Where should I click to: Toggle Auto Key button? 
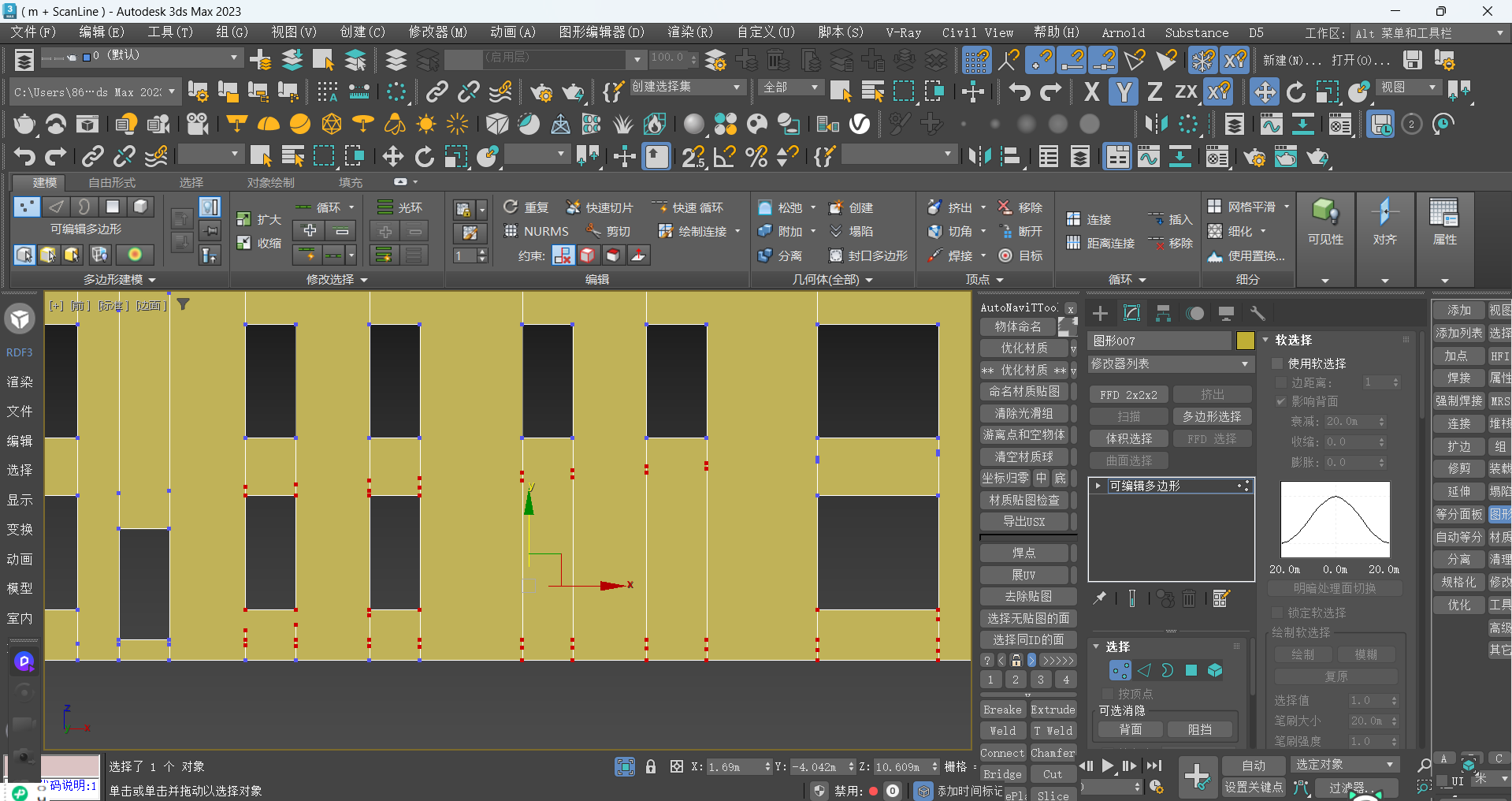[x=1254, y=765]
